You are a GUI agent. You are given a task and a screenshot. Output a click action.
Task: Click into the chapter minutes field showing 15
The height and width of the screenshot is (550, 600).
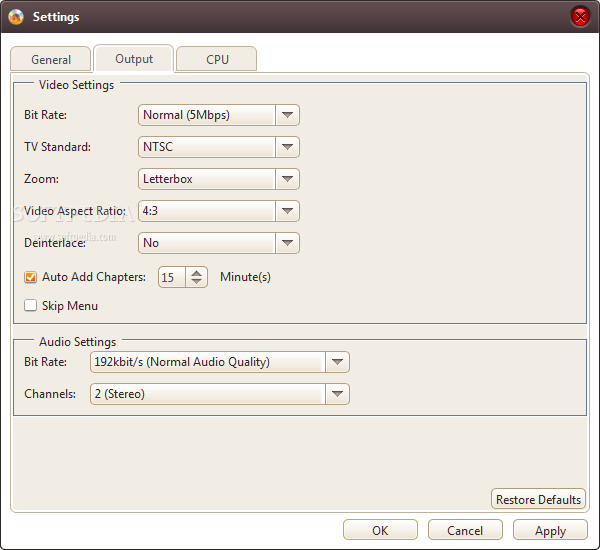tap(172, 277)
